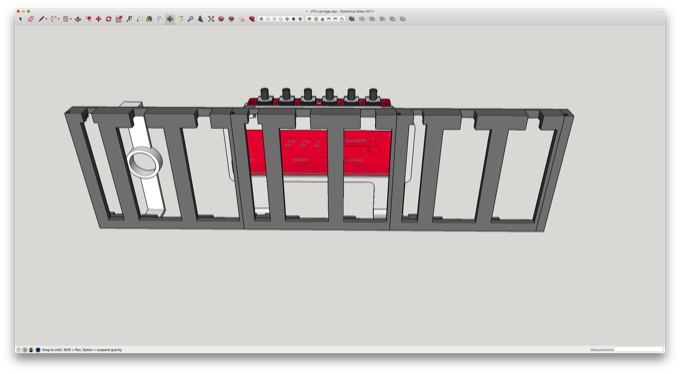The height and width of the screenshot is (374, 680).
Task: Click the Trim solid tool
Action: 392,19
